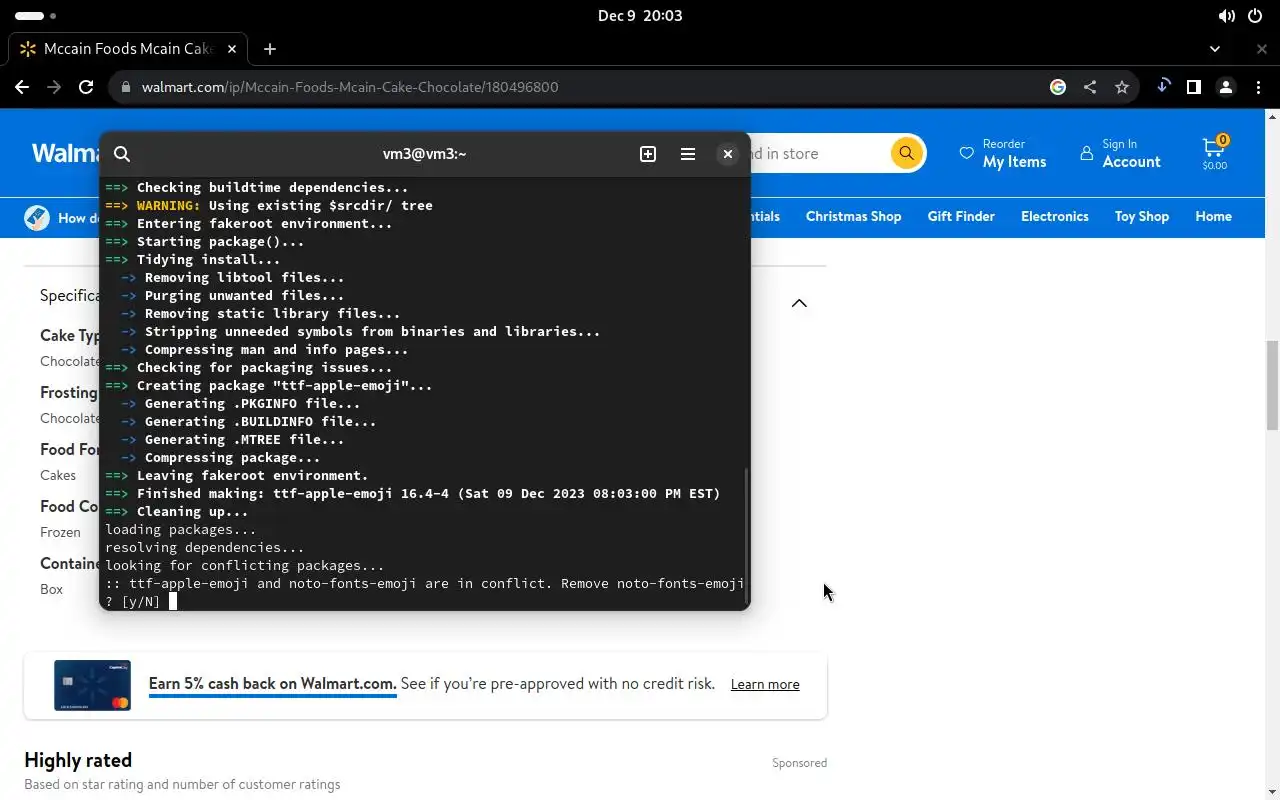Image resolution: width=1280 pixels, height=800 pixels.
Task: Open a new terminal tab
Action: pyautogui.click(x=648, y=154)
